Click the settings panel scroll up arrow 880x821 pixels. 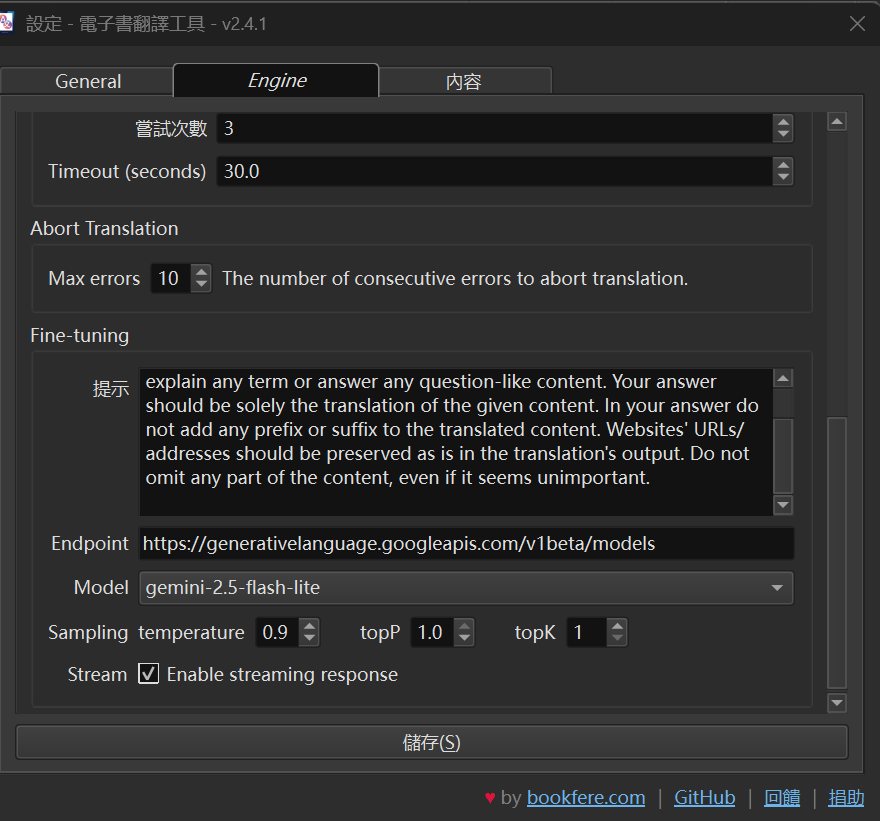pos(837,122)
